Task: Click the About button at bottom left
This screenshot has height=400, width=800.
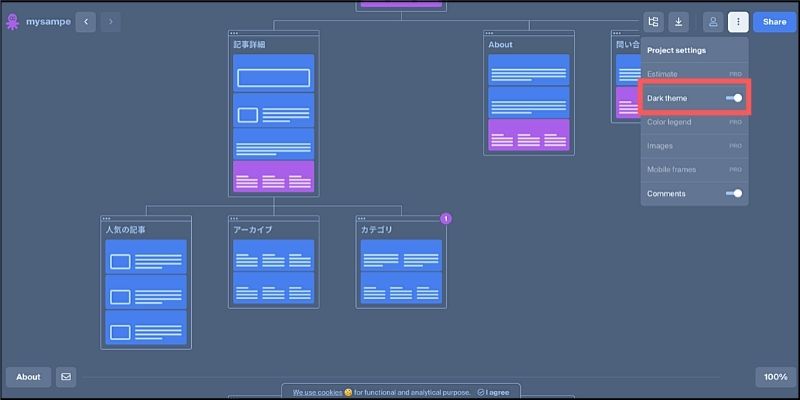Action: [29, 377]
